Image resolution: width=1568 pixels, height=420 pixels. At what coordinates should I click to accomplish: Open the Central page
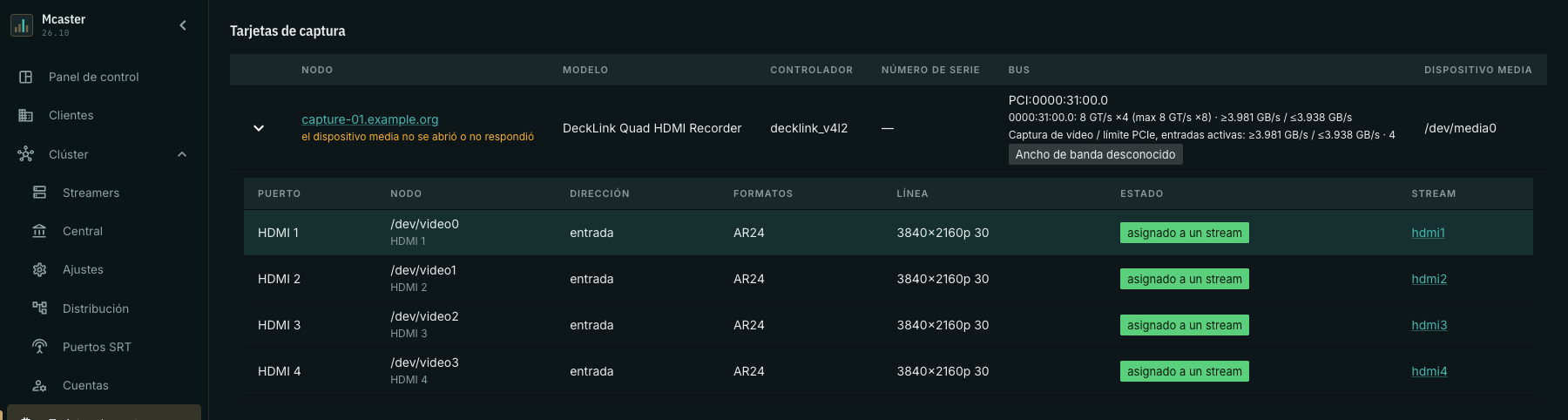pyautogui.click(x=83, y=231)
